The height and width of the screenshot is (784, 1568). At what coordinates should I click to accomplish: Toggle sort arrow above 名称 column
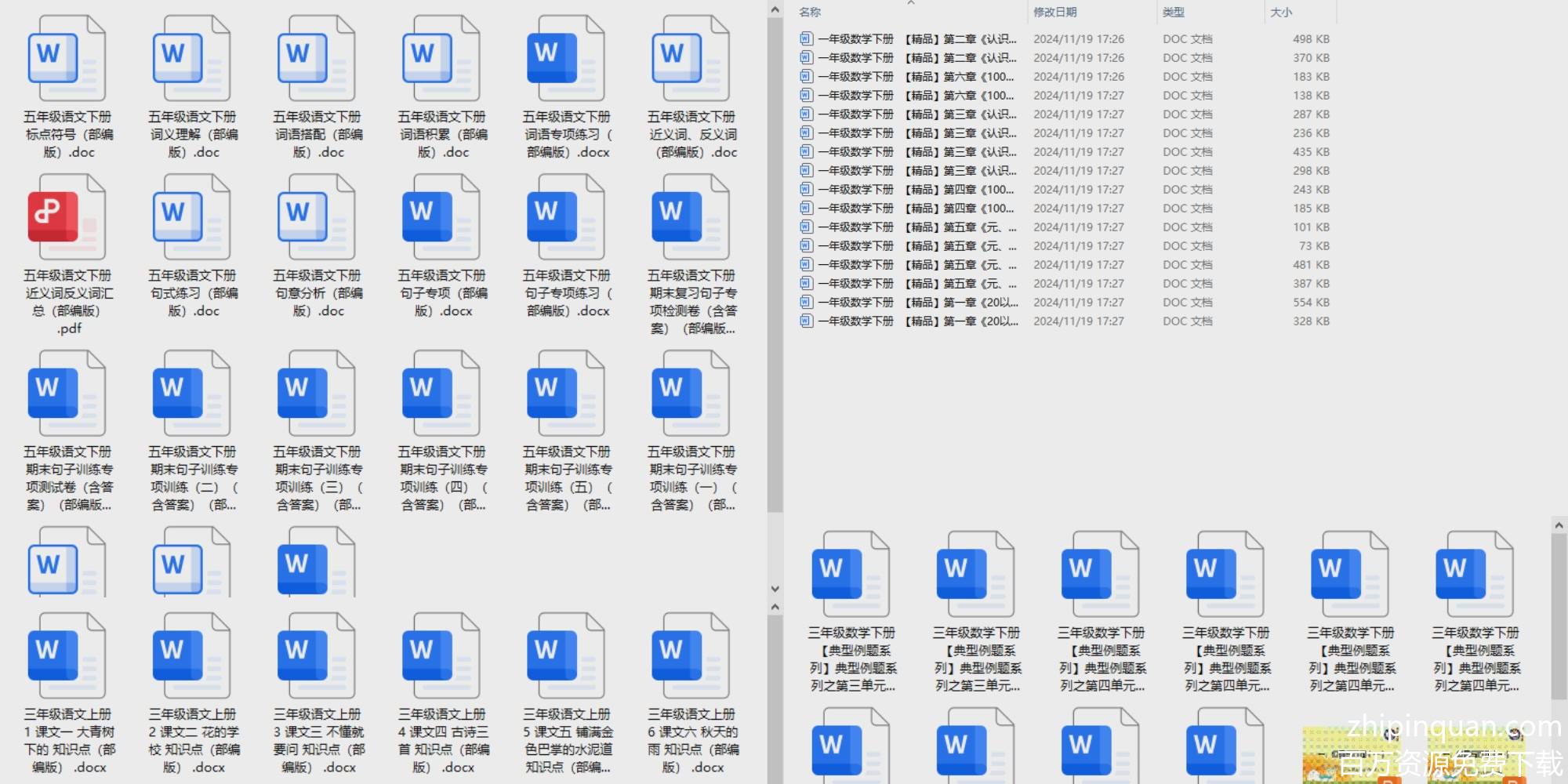(x=911, y=3)
